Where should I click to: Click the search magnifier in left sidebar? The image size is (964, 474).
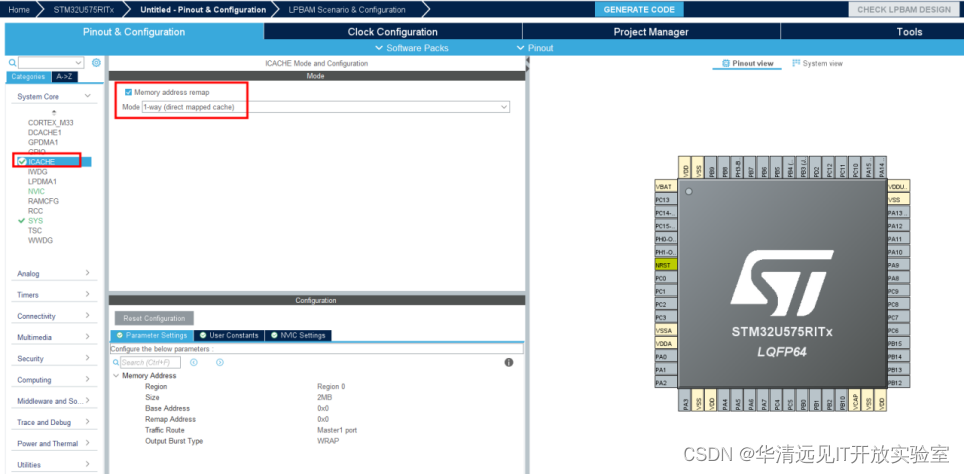(12, 63)
